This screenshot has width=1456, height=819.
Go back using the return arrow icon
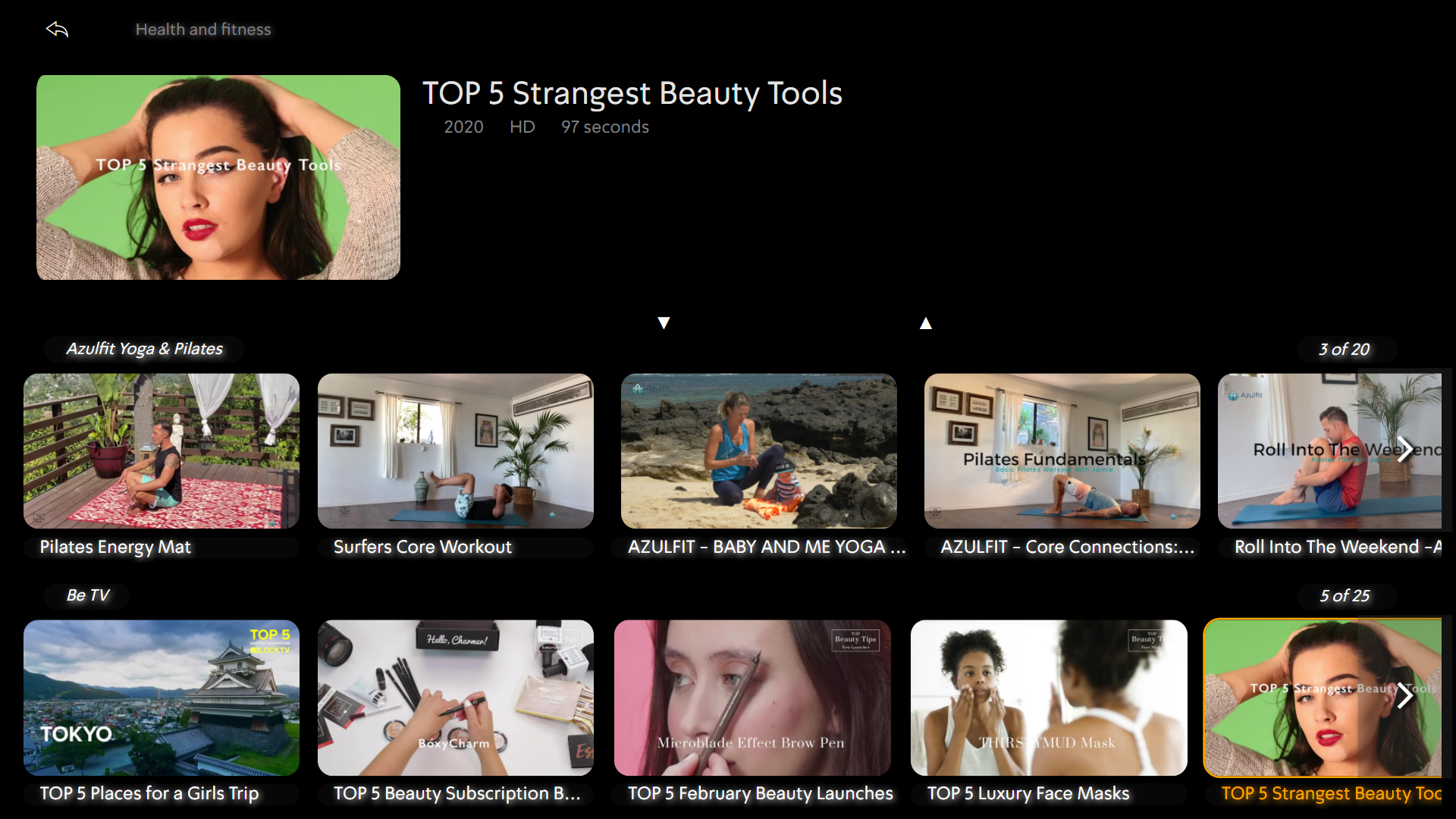[x=57, y=30]
